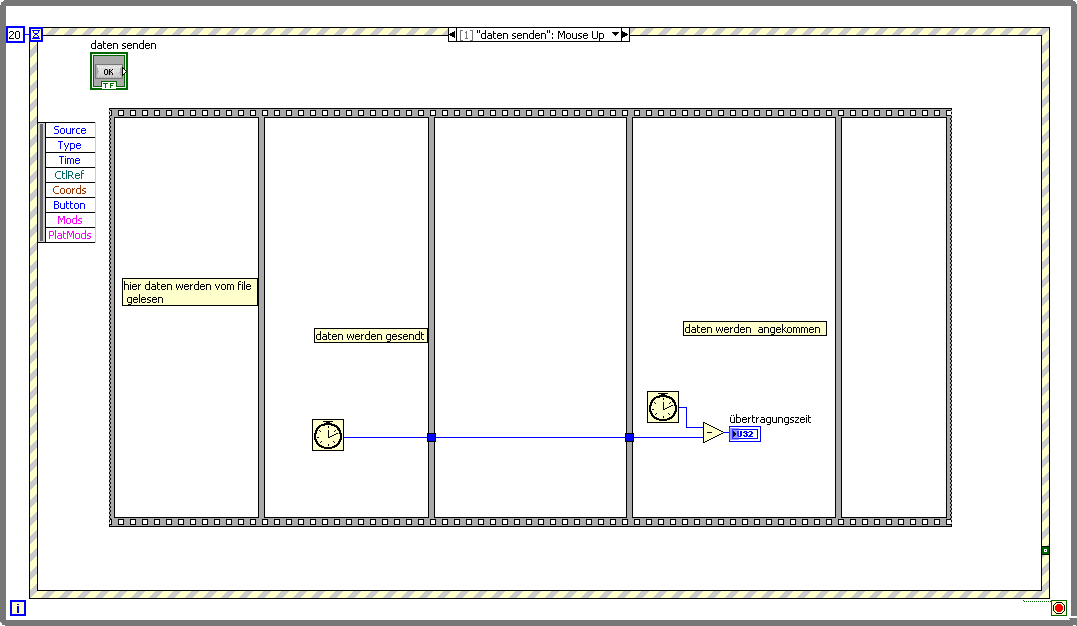1077x626 pixels.
Task: Go to next event case using right arrow
Action: click(x=625, y=34)
